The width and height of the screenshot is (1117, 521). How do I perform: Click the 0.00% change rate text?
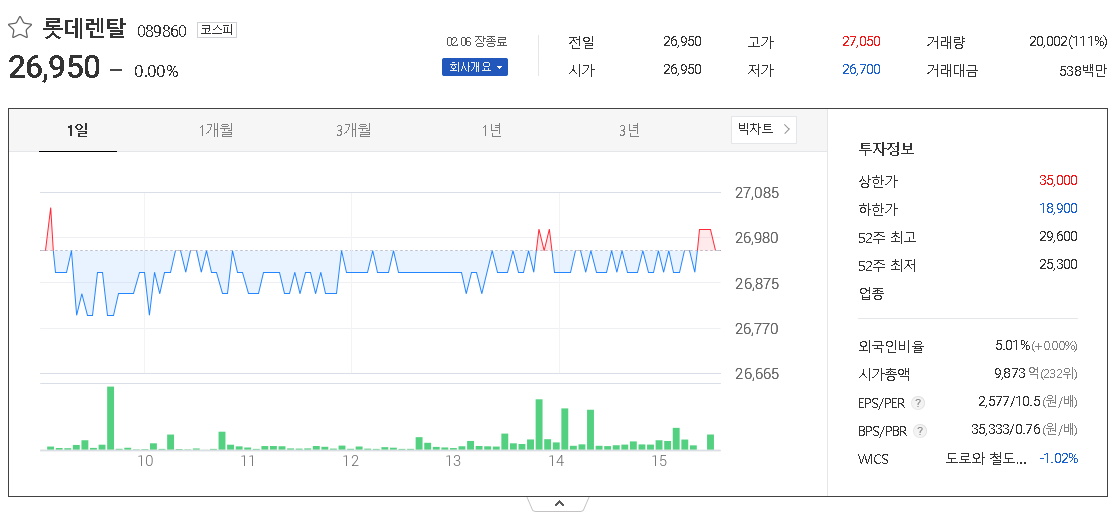pos(156,71)
